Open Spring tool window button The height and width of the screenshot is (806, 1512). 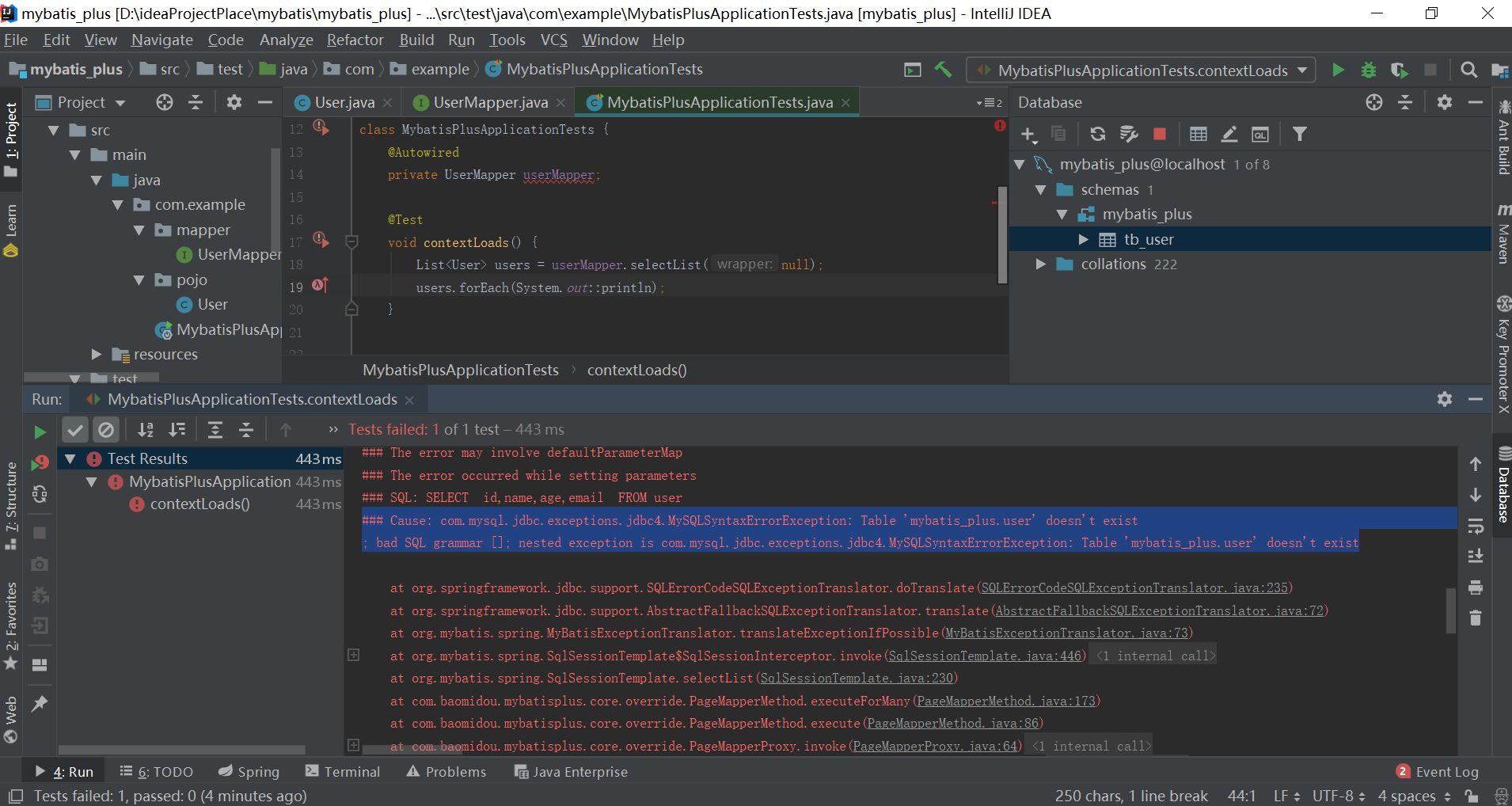[x=249, y=772]
